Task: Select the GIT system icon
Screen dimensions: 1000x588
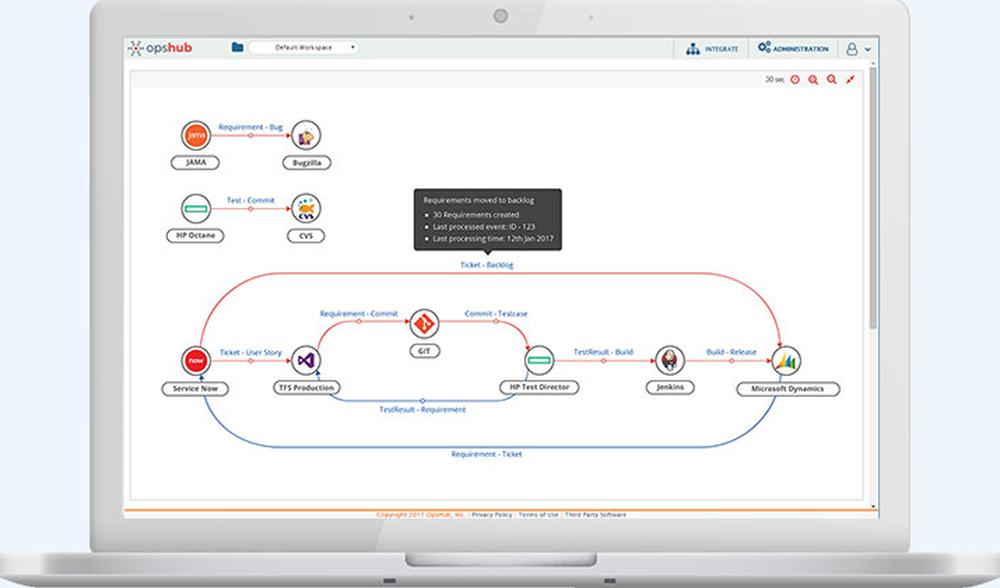Action: coord(424,324)
